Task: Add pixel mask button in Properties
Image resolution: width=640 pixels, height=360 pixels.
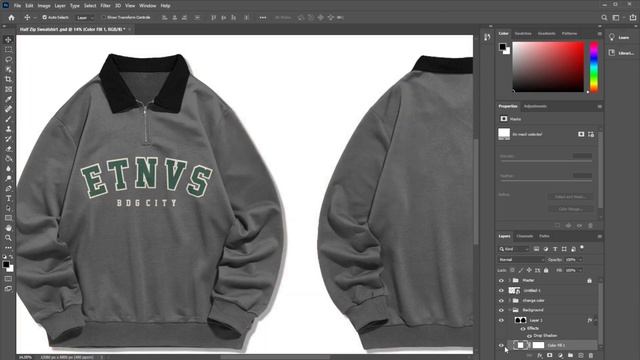Action: [581, 134]
